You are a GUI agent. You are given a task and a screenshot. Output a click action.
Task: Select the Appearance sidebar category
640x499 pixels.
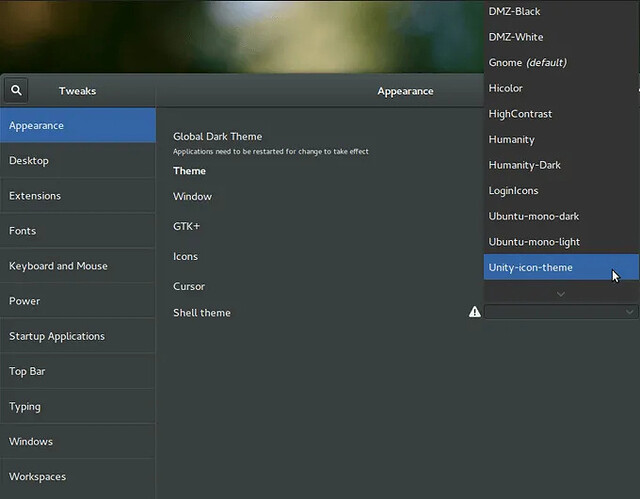click(x=78, y=126)
